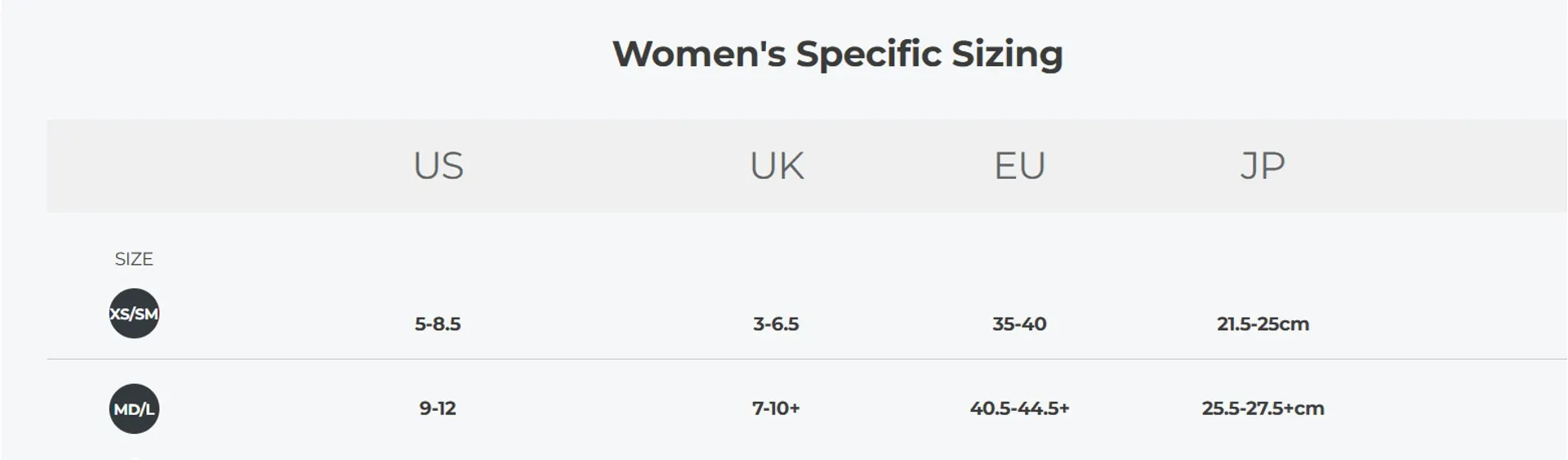Click EU size 40.5-44.5+ cell
Screen dimensions: 1568x460
click(1019, 409)
